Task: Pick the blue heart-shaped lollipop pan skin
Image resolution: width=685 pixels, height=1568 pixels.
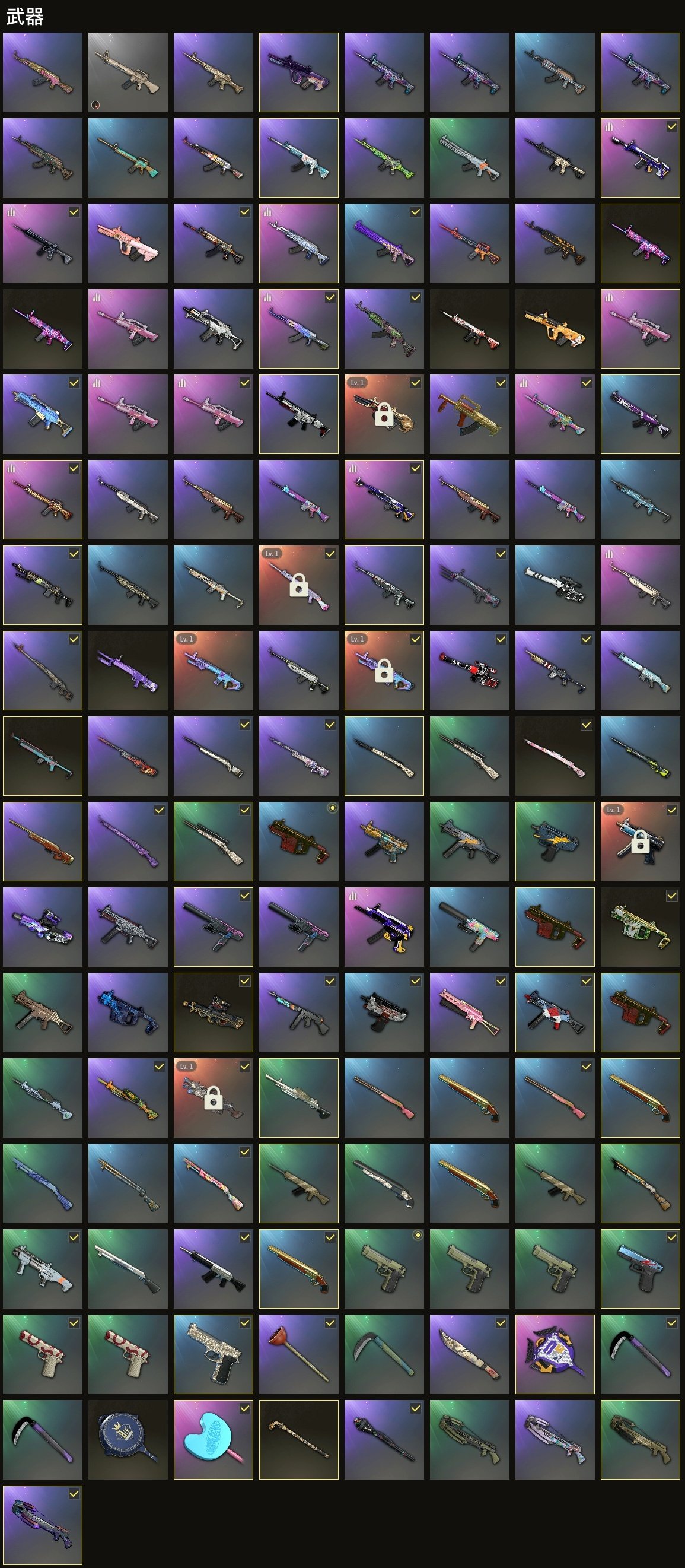Action: click(x=213, y=1440)
